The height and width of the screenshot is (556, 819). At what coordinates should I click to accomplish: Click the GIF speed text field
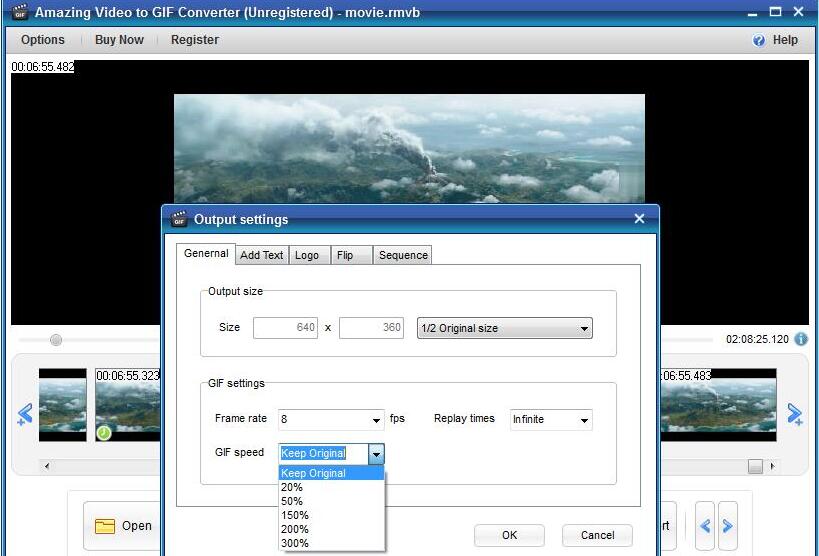tap(324, 454)
